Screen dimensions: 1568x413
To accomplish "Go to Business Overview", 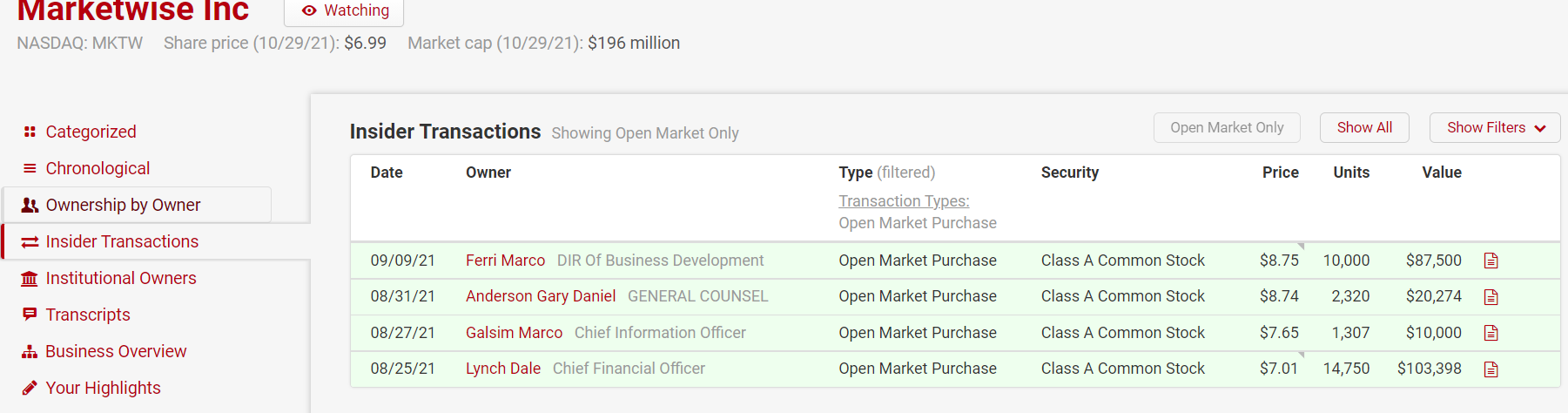I will tap(116, 351).
